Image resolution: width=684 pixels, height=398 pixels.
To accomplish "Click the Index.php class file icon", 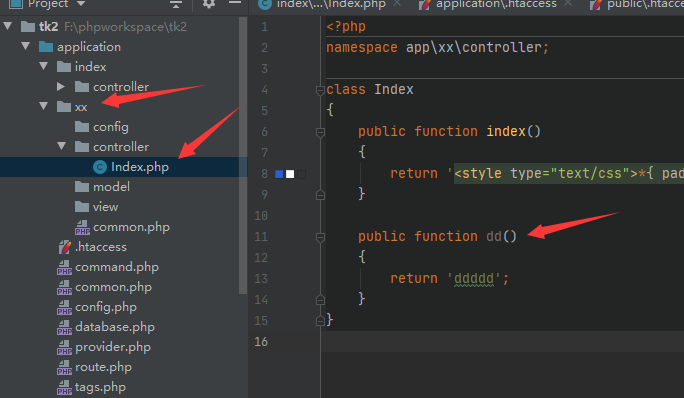I will tap(100, 167).
